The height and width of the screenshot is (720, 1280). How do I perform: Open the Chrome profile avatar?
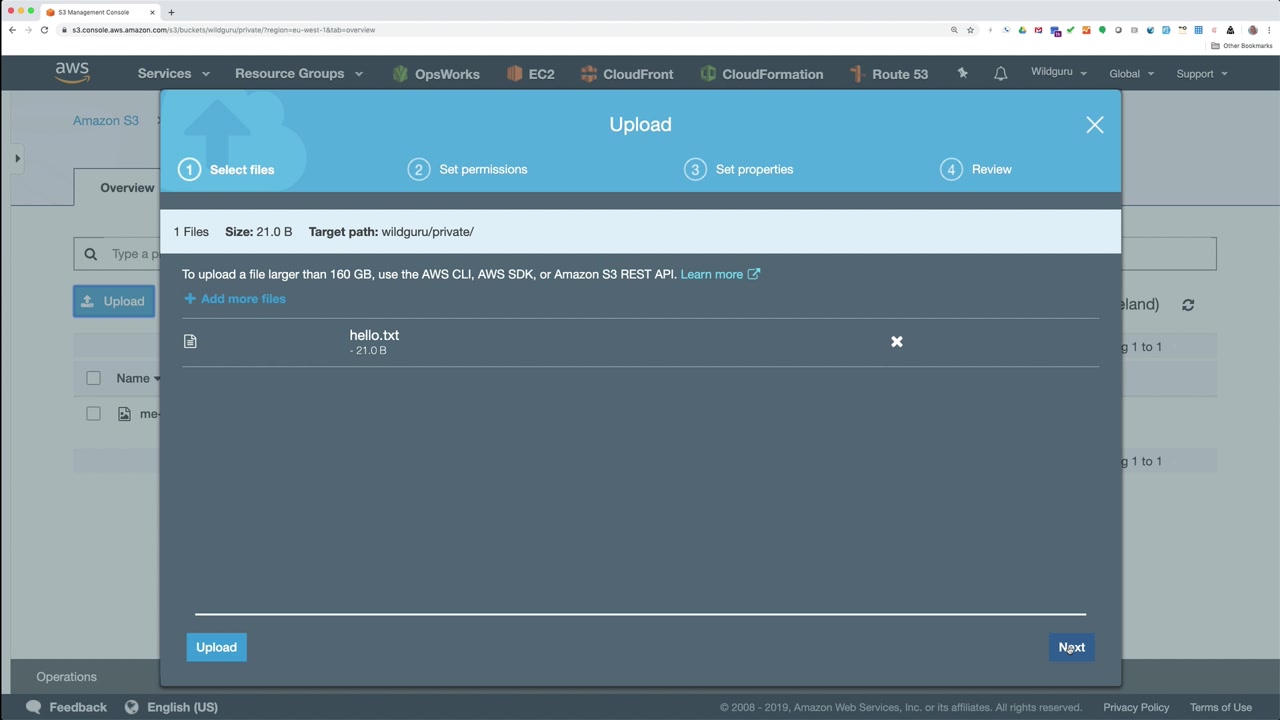click(1253, 30)
